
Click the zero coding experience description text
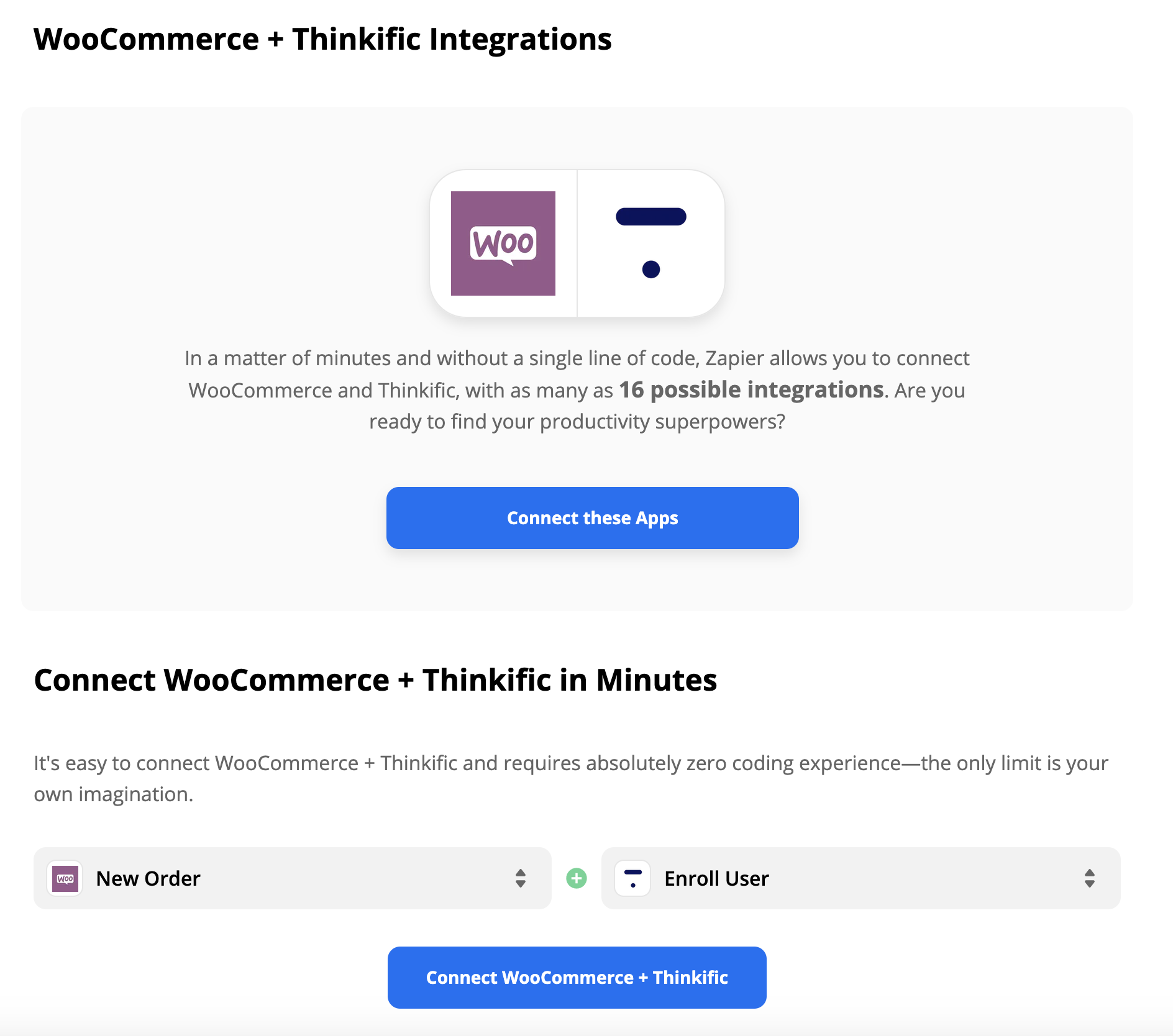[570, 778]
